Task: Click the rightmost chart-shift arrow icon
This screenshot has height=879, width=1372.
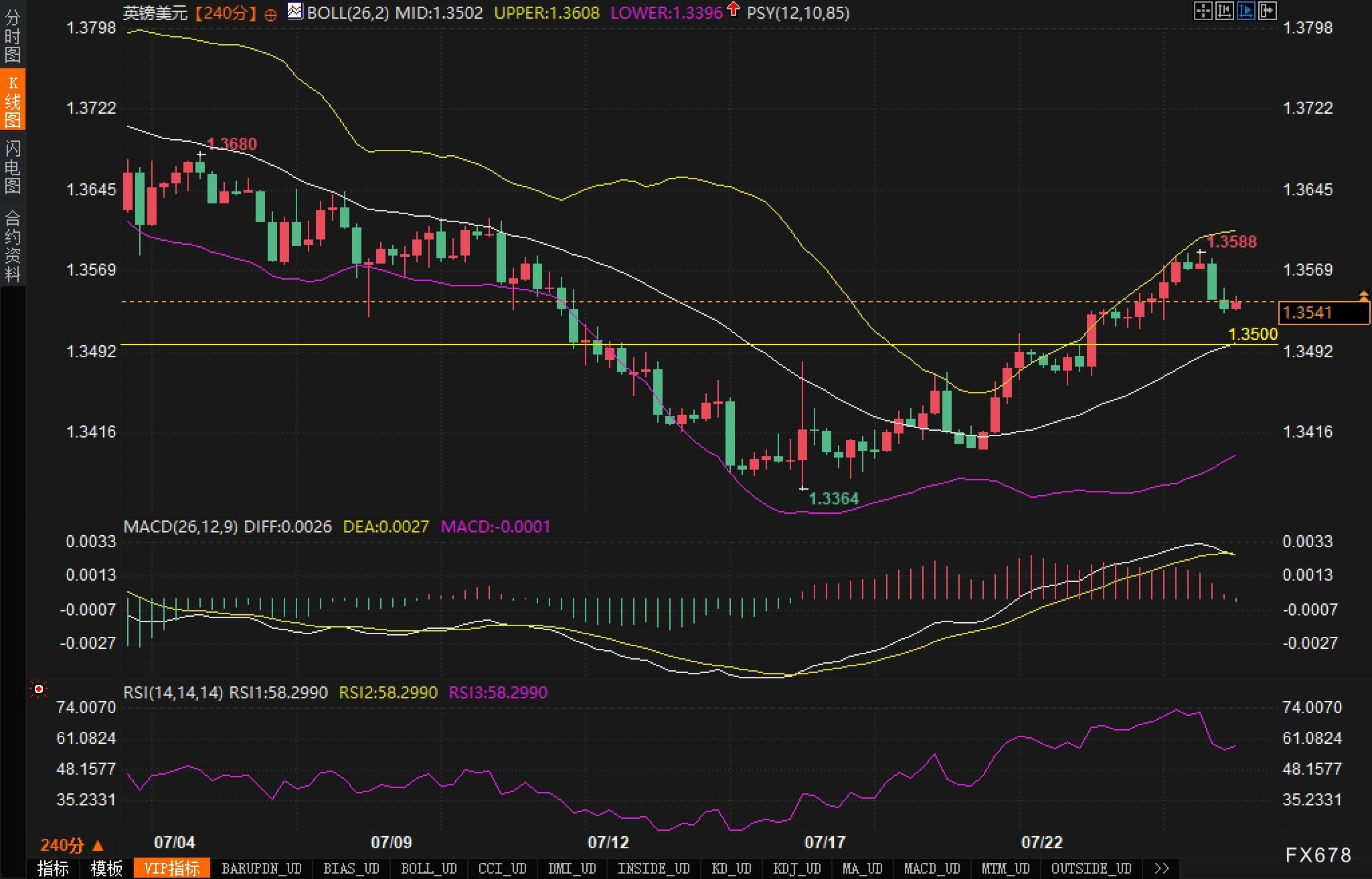Action: coord(1267,11)
